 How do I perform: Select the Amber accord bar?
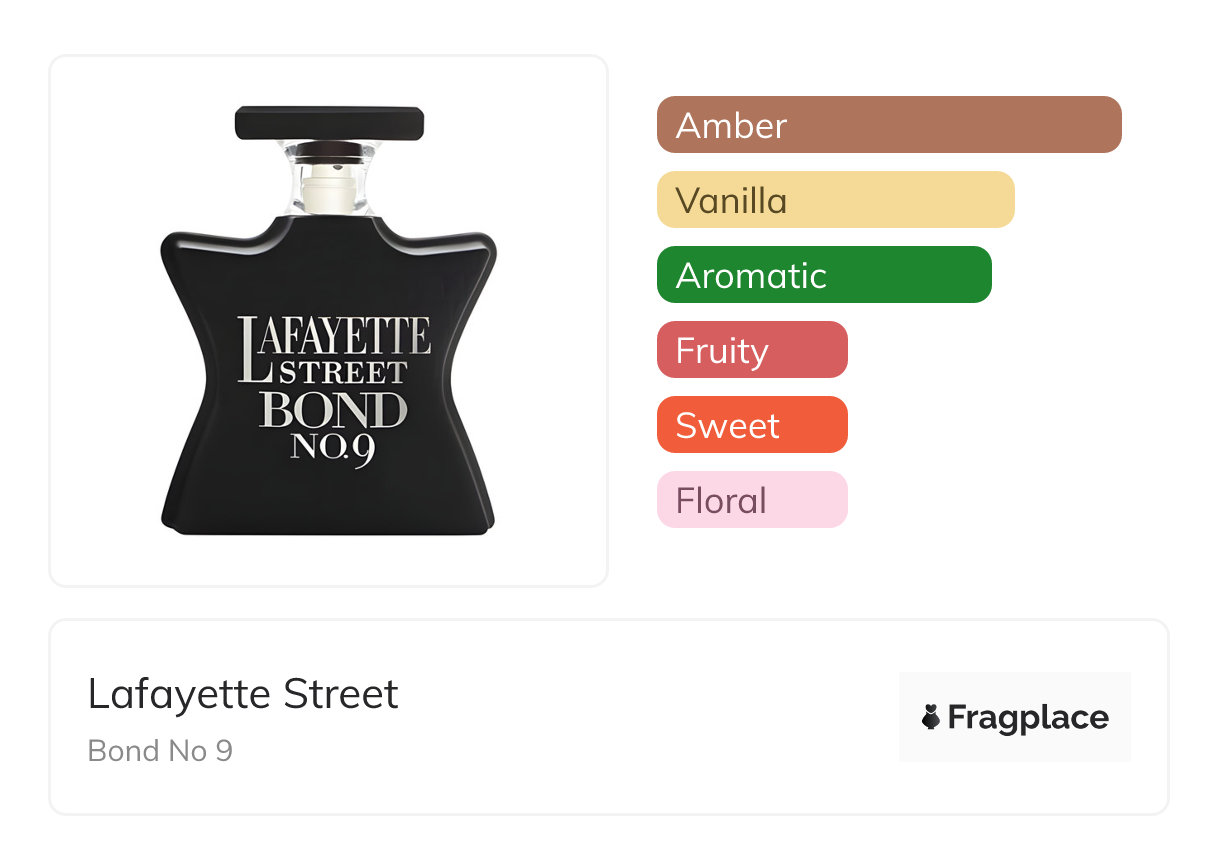(889, 125)
